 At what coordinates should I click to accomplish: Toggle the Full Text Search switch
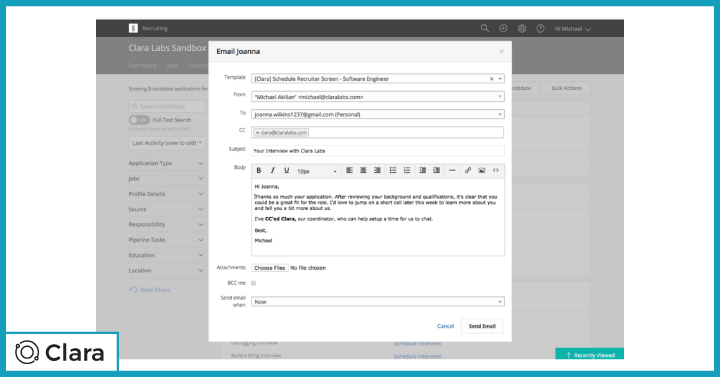pyautogui.click(x=139, y=120)
